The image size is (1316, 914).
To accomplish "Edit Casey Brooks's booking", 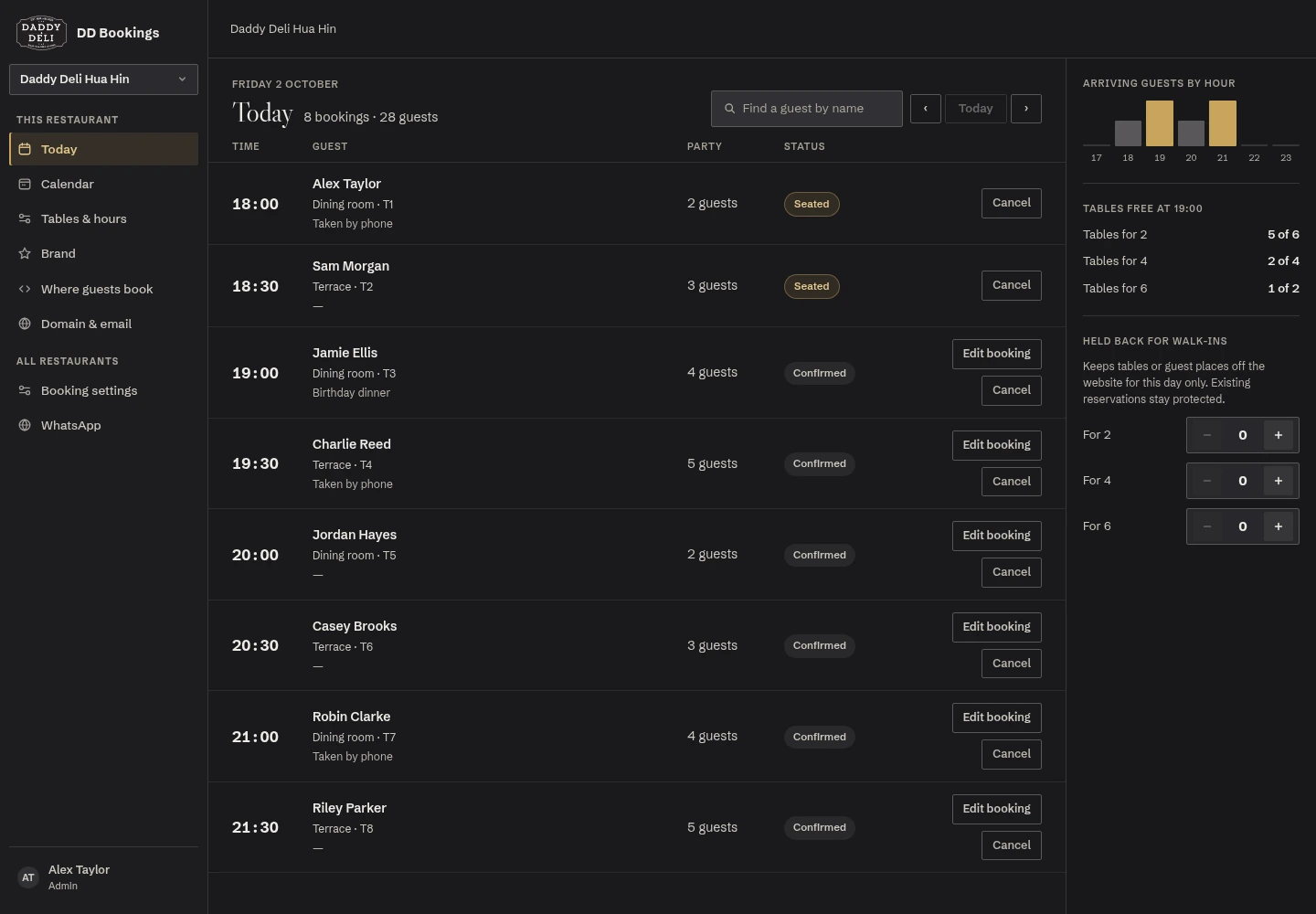I will 996,627.
